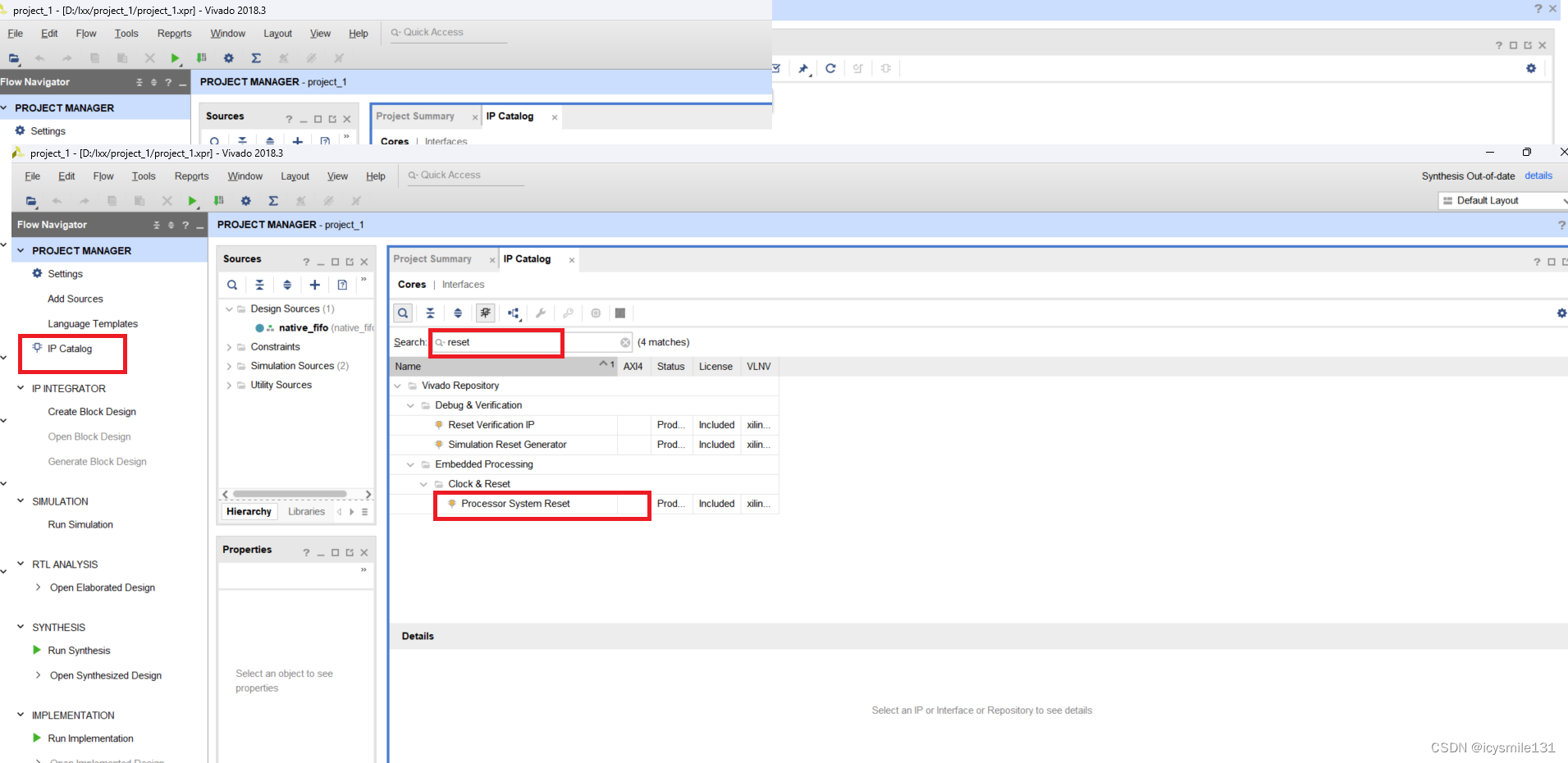Collapse the Clock & Reset folder
This screenshot has width=1568, height=763.
(424, 484)
